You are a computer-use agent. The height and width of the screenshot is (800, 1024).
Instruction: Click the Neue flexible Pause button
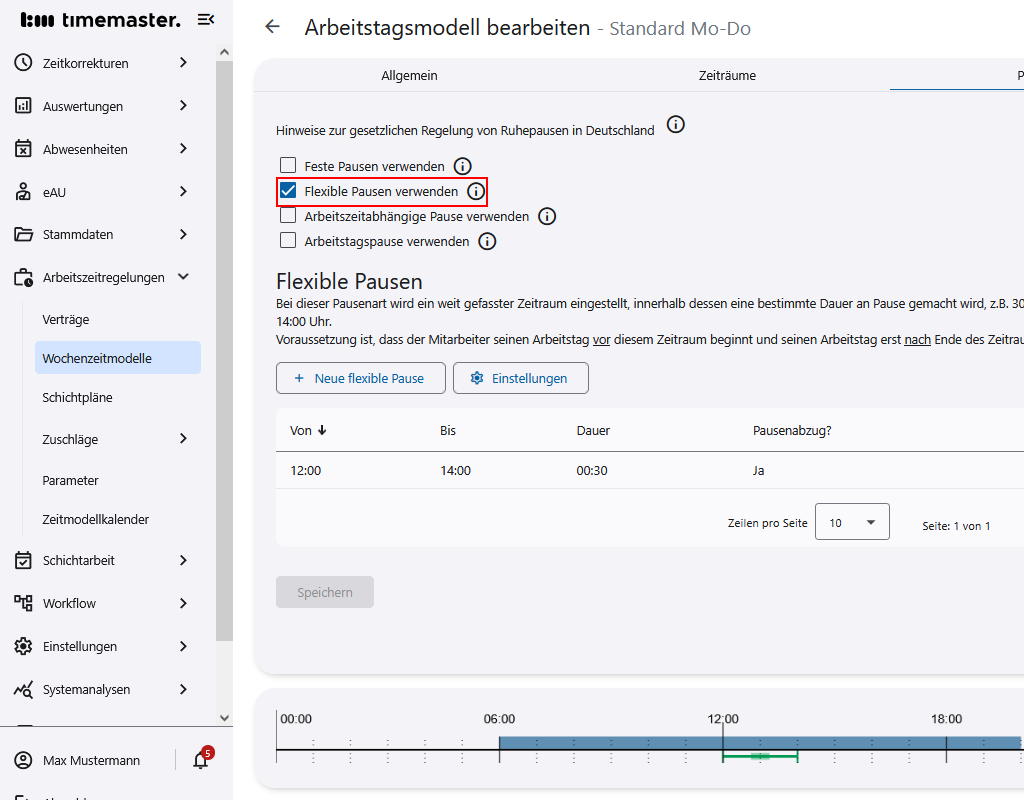click(x=360, y=378)
